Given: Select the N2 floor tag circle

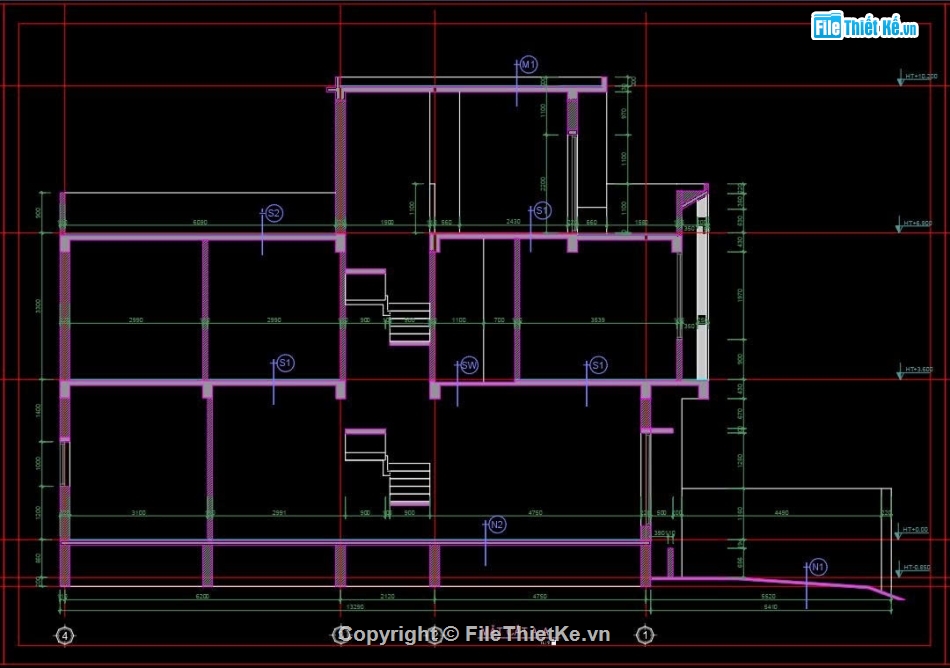Looking at the screenshot, I should (x=496, y=525).
